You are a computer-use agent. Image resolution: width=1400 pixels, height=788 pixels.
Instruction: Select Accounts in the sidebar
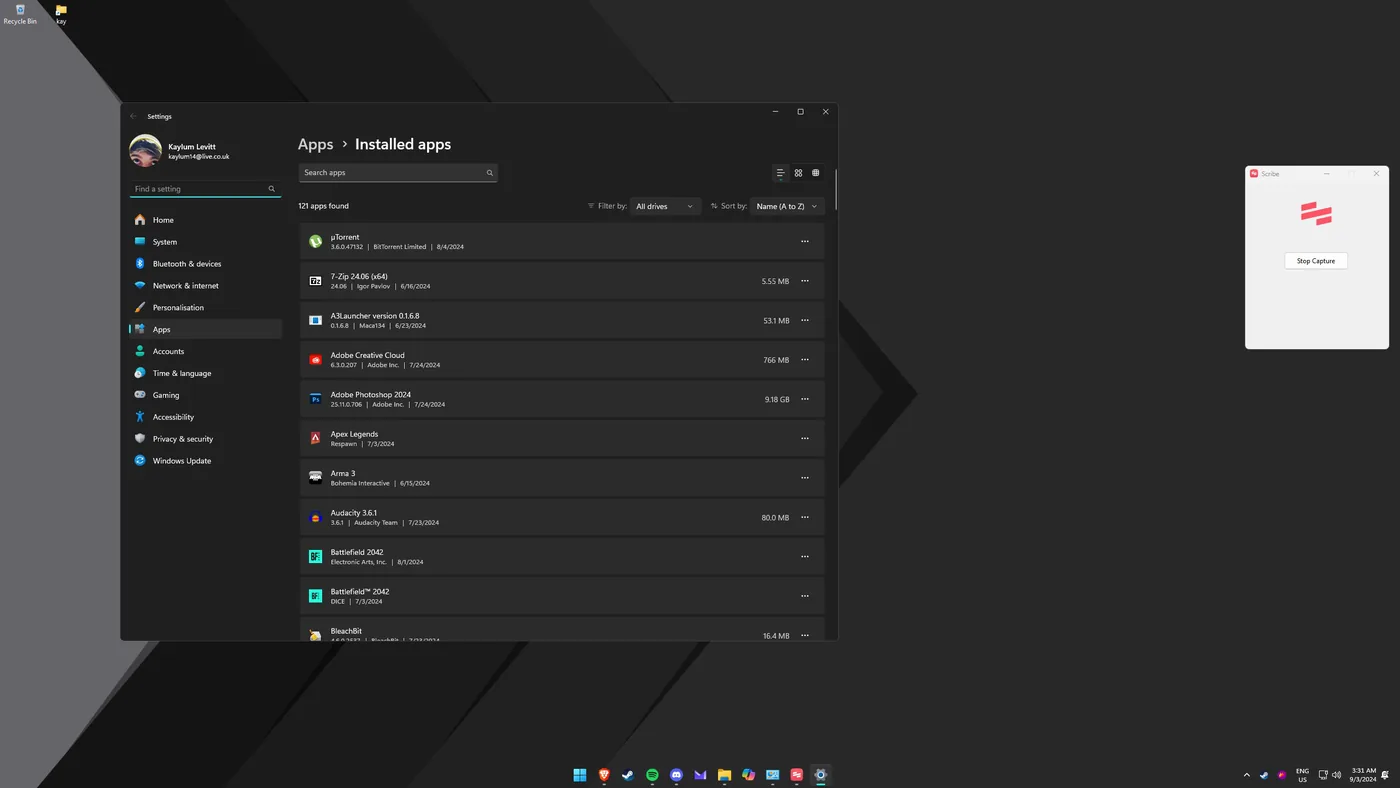click(x=205, y=351)
